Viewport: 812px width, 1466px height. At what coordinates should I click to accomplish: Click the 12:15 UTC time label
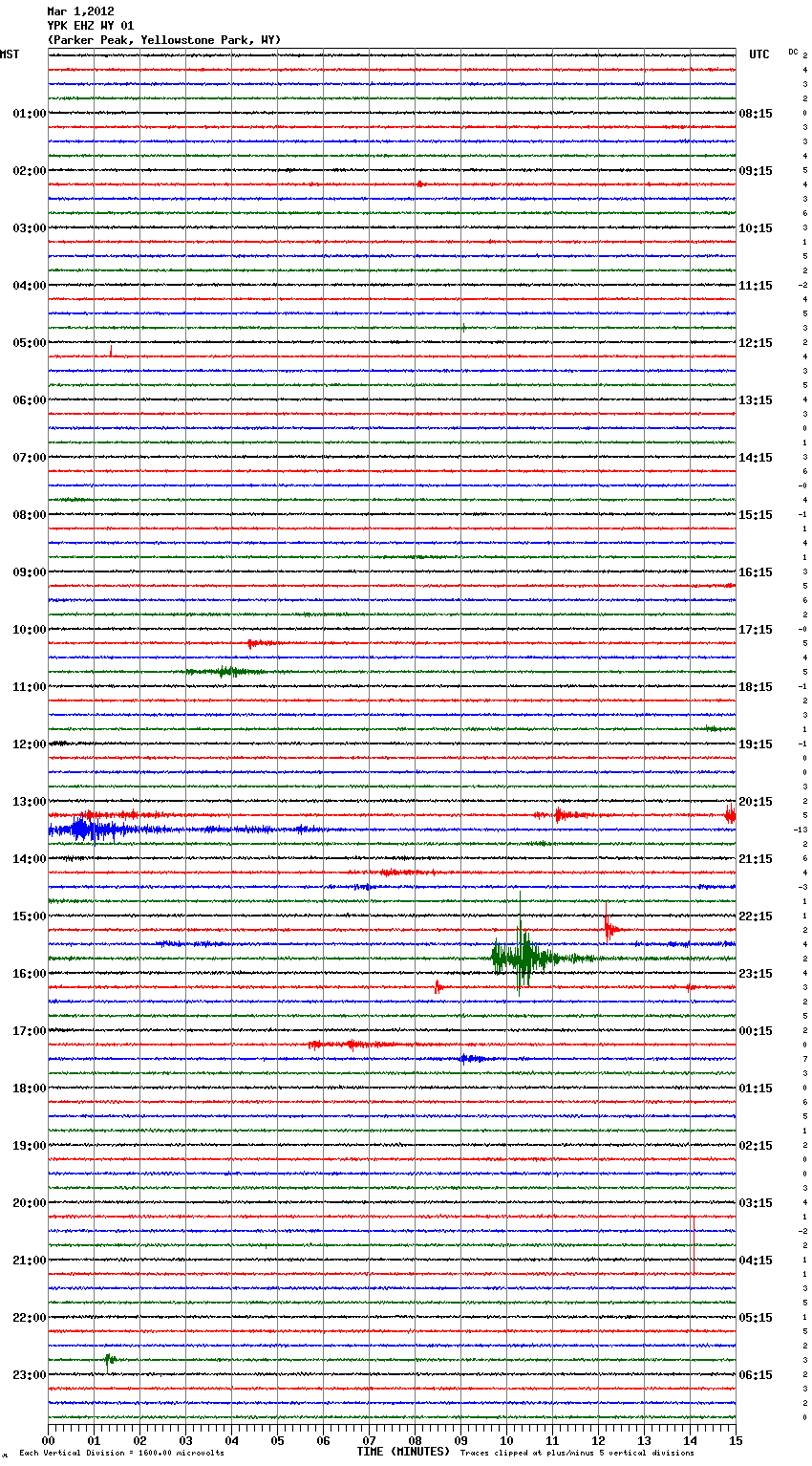coord(756,343)
